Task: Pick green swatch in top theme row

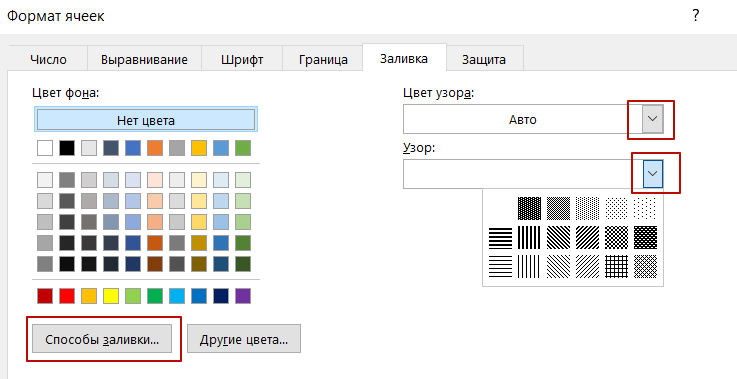Action: coord(243,148)
